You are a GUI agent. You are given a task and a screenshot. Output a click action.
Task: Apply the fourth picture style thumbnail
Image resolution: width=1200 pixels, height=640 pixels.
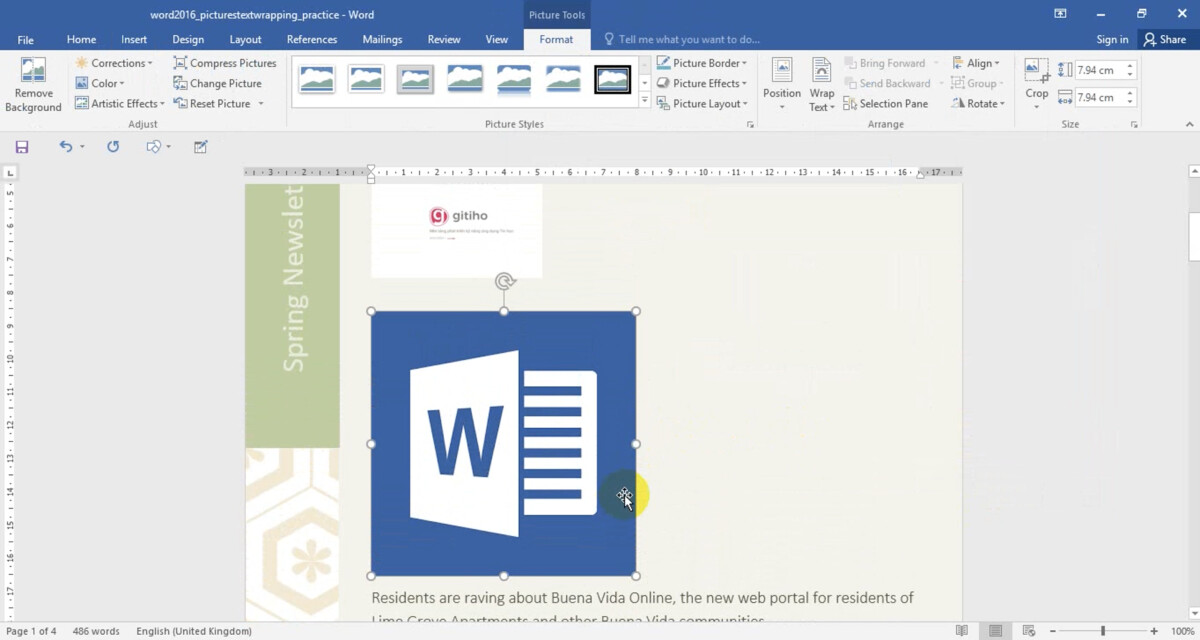point(465,80)
